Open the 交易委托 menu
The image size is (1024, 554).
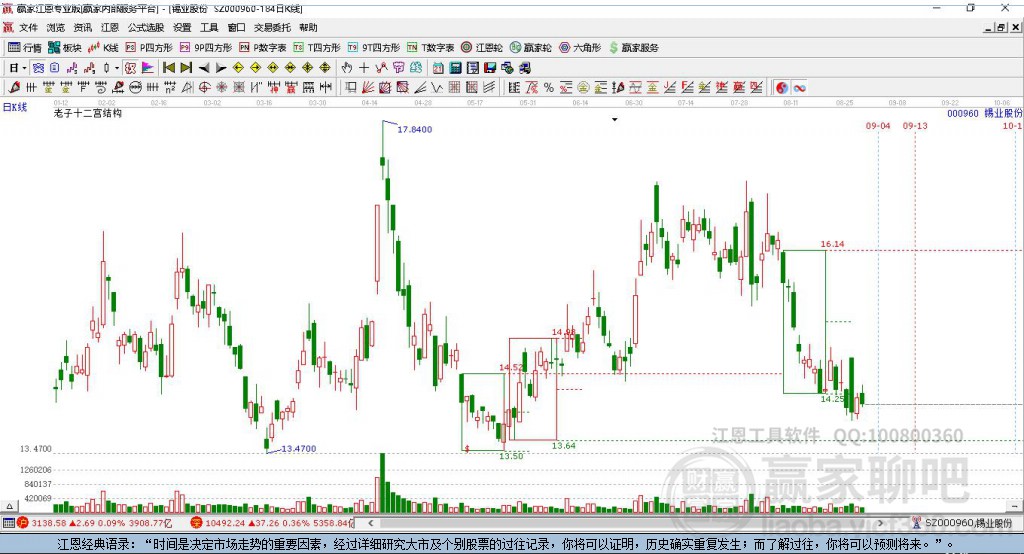pyautogui.click(x=272, y=27)
